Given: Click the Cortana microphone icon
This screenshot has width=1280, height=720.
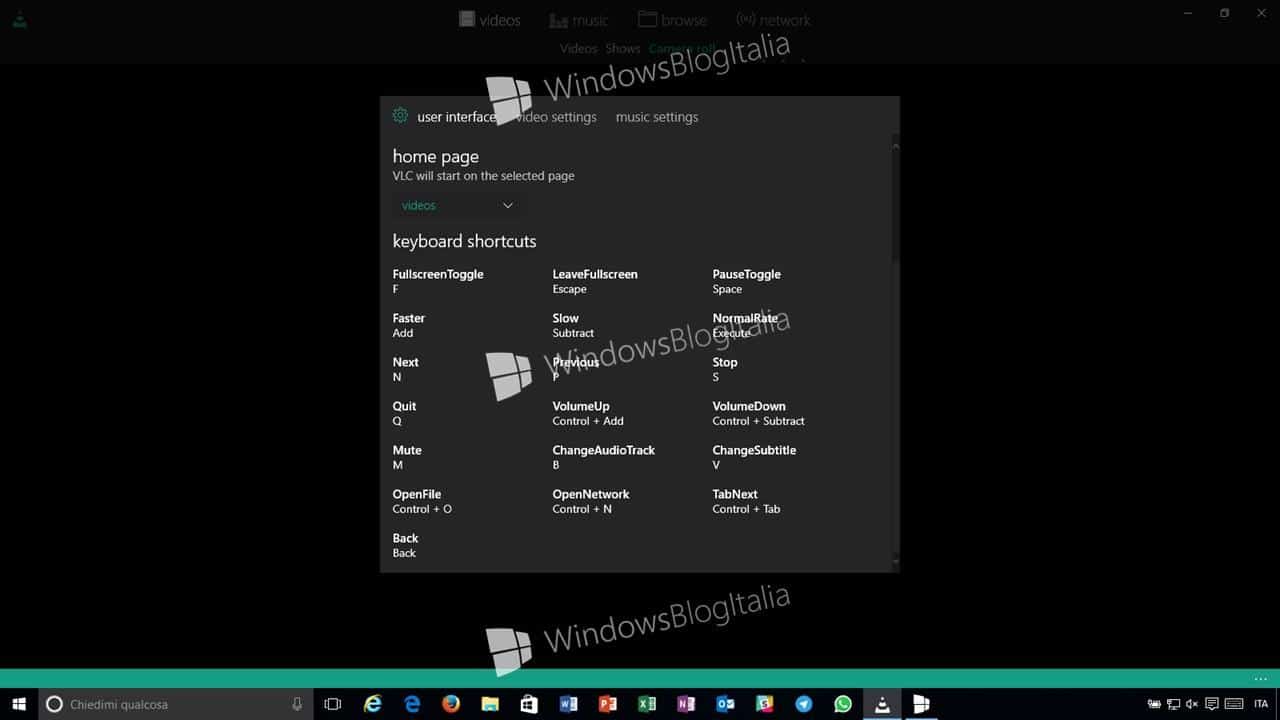Looking at the screenshot, I should point(296,704).
